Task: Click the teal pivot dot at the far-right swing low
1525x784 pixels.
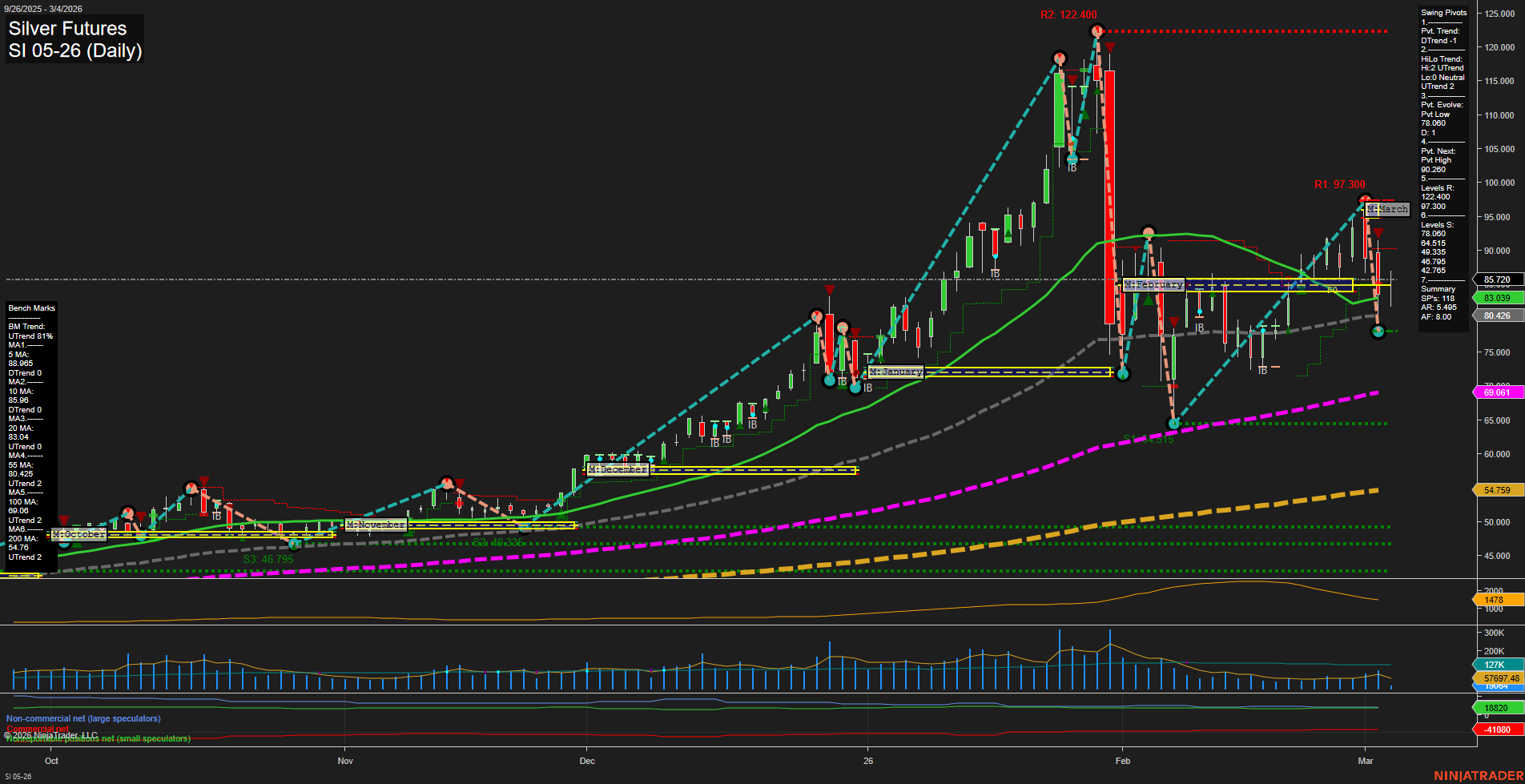Action: [1380, 331]
